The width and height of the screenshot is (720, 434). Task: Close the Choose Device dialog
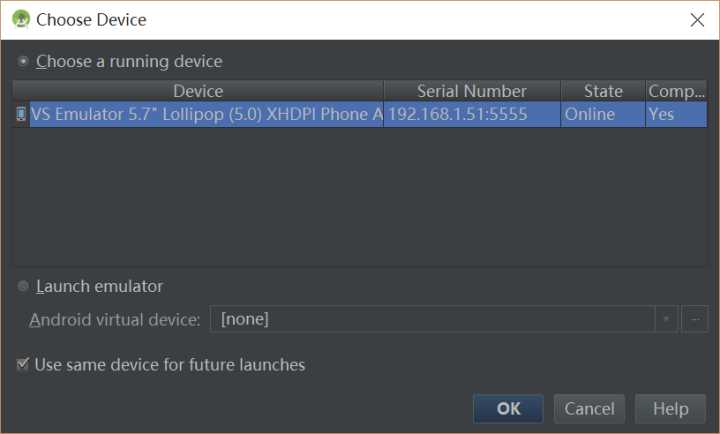696,20
